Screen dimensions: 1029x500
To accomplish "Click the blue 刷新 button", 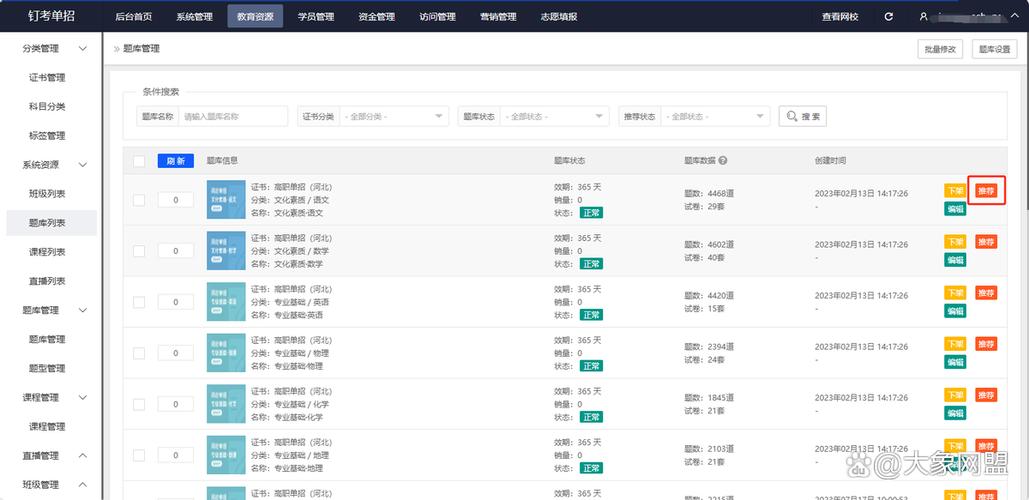I will [x=176, y=161].
